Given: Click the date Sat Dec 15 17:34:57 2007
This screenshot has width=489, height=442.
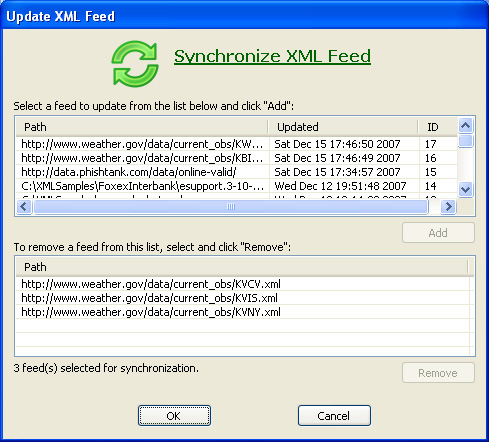Looking at the screenshot, I should point(337,172).
